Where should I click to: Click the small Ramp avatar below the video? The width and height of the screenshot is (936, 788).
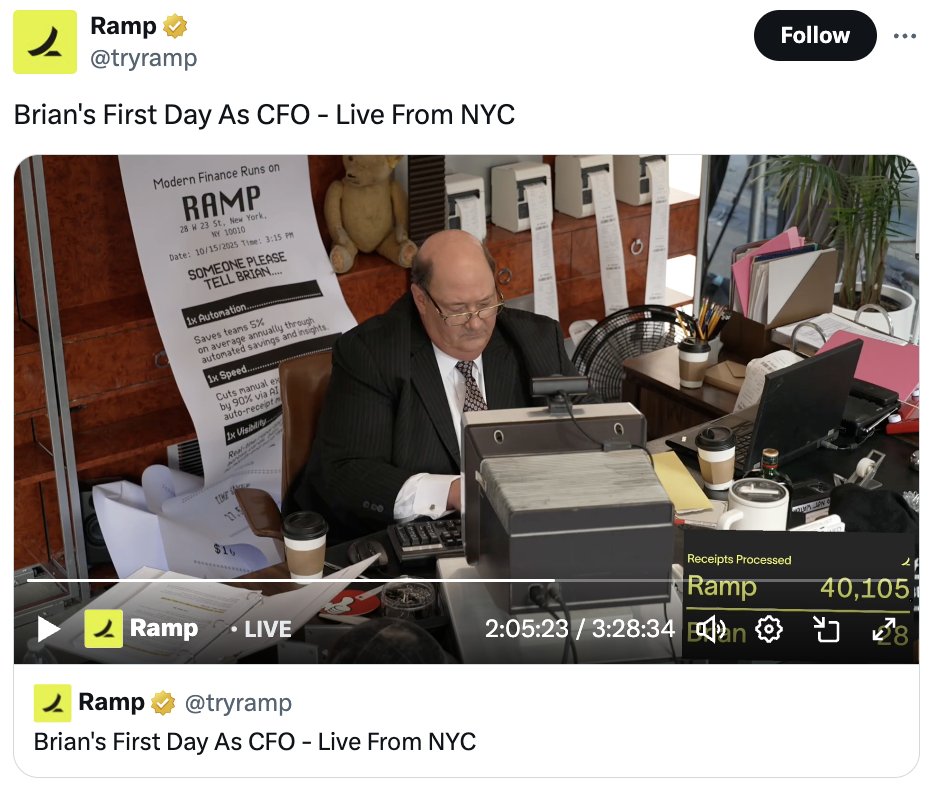coord(53,703)
